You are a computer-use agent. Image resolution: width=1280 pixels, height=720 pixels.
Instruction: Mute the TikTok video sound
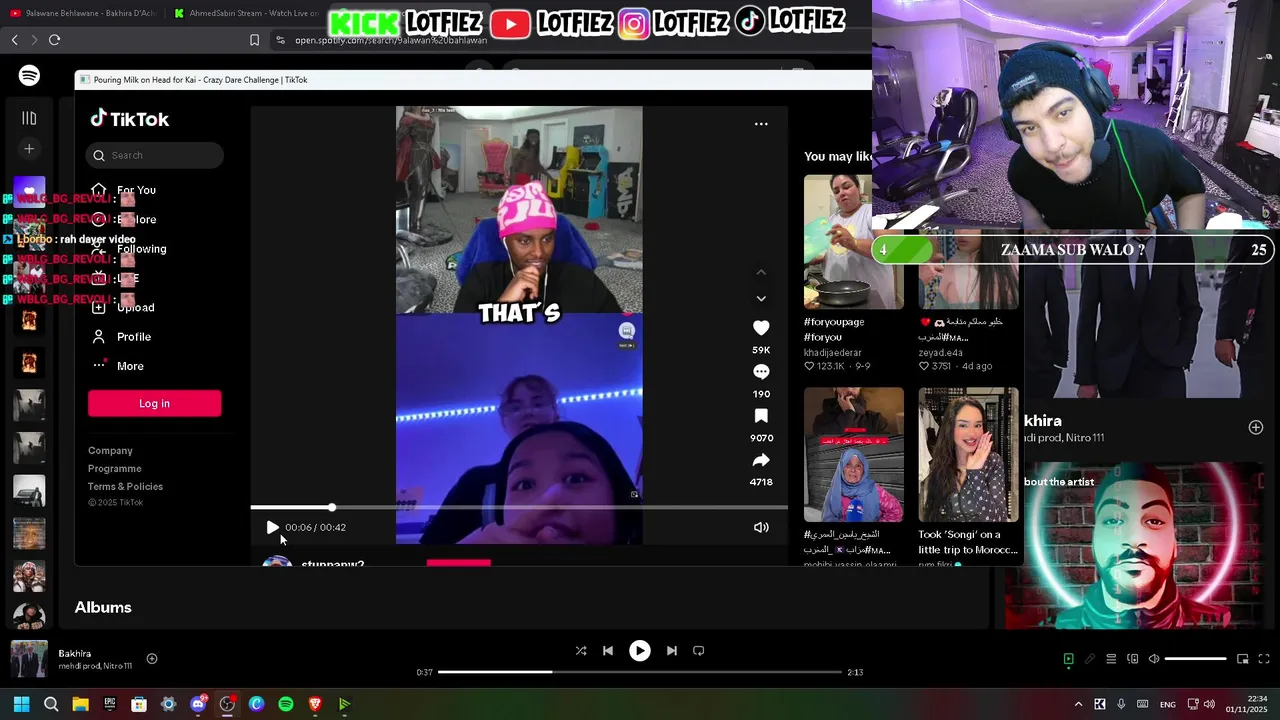coord(761,527)
